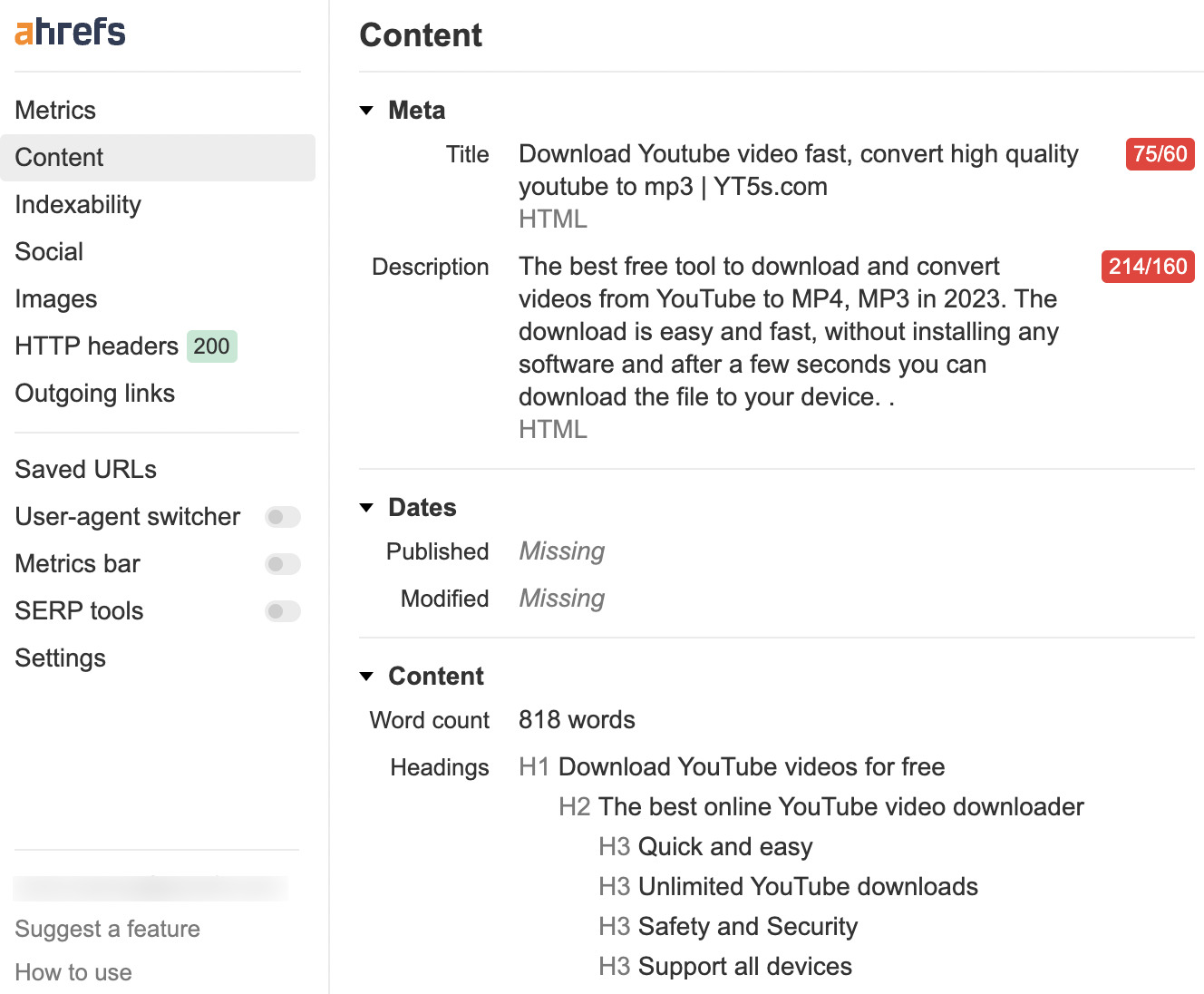This screenshot has width=1204, height=994.
Task: Click the ahrefs logo
Action: coord(70,32)
